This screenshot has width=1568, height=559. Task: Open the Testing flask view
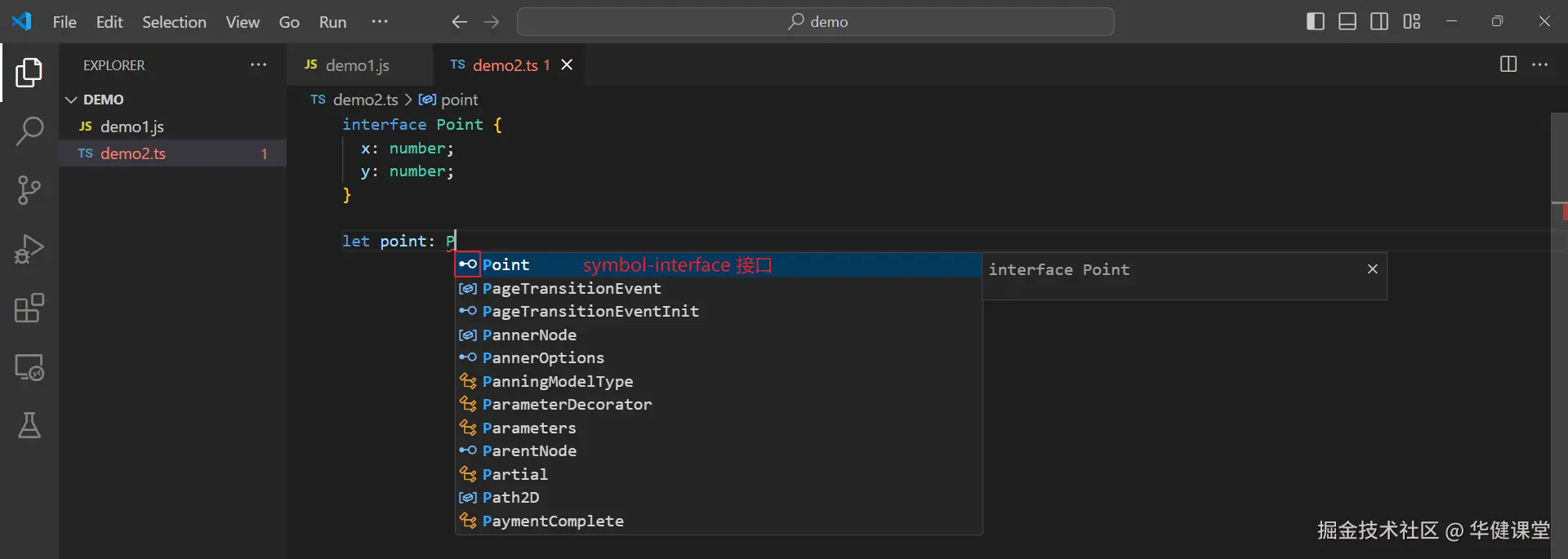29,425
